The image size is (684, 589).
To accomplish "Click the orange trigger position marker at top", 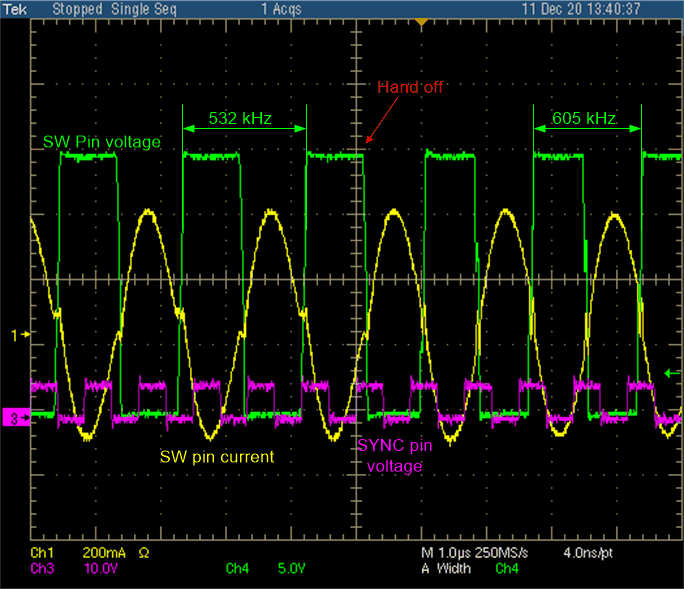I will coord(422,21).
